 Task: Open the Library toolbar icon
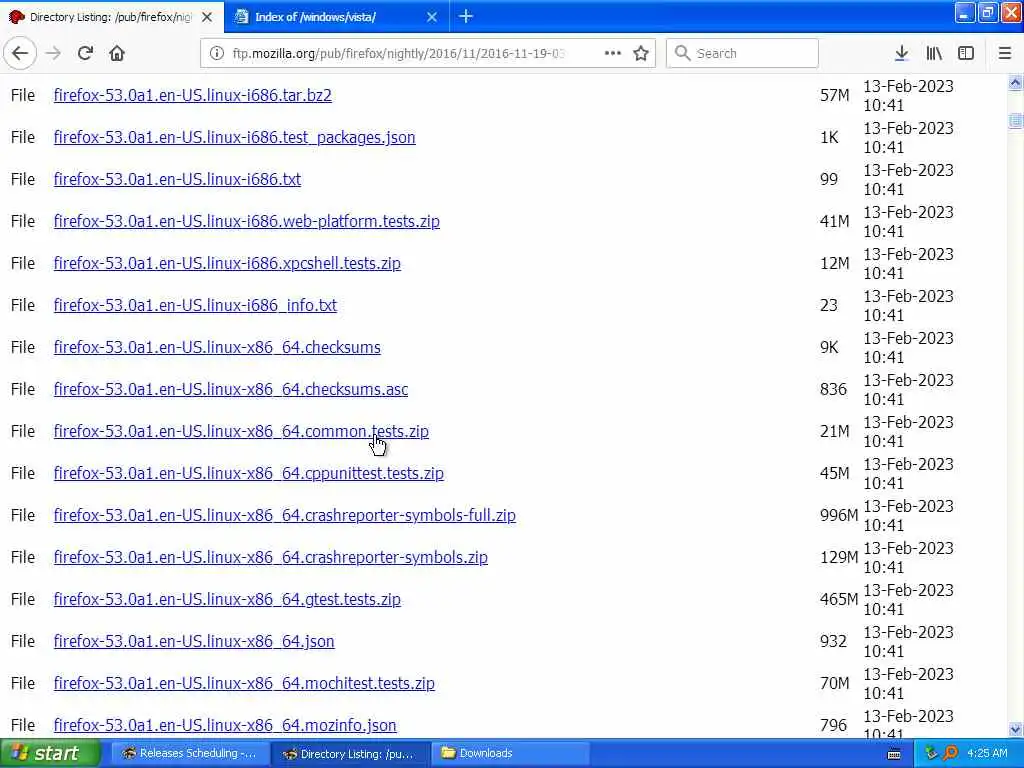934,53
